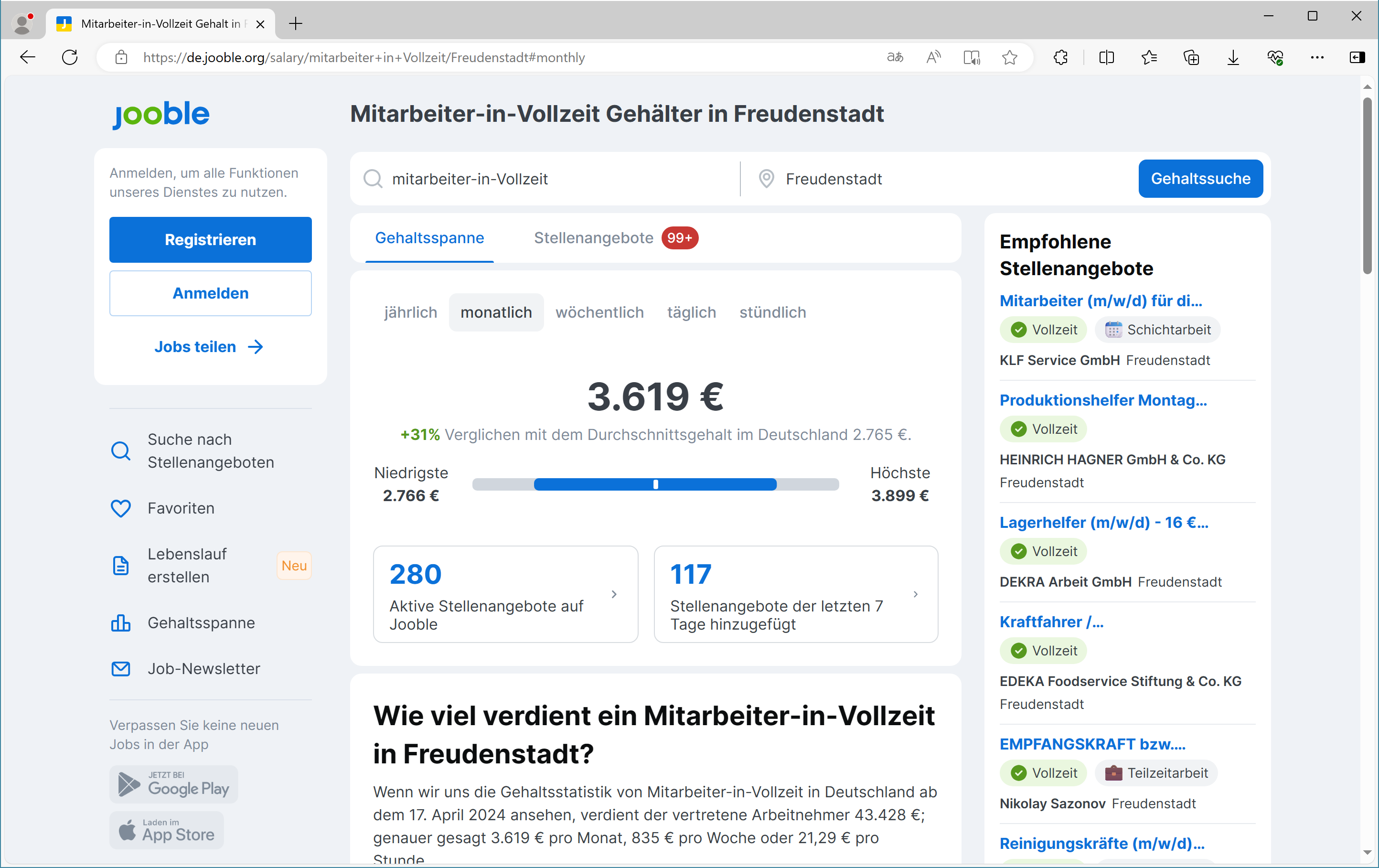1379x868 pixels.
Task: Open the 117 Stellenangebote letzten 7 Tage card
Action: [796, 594]
